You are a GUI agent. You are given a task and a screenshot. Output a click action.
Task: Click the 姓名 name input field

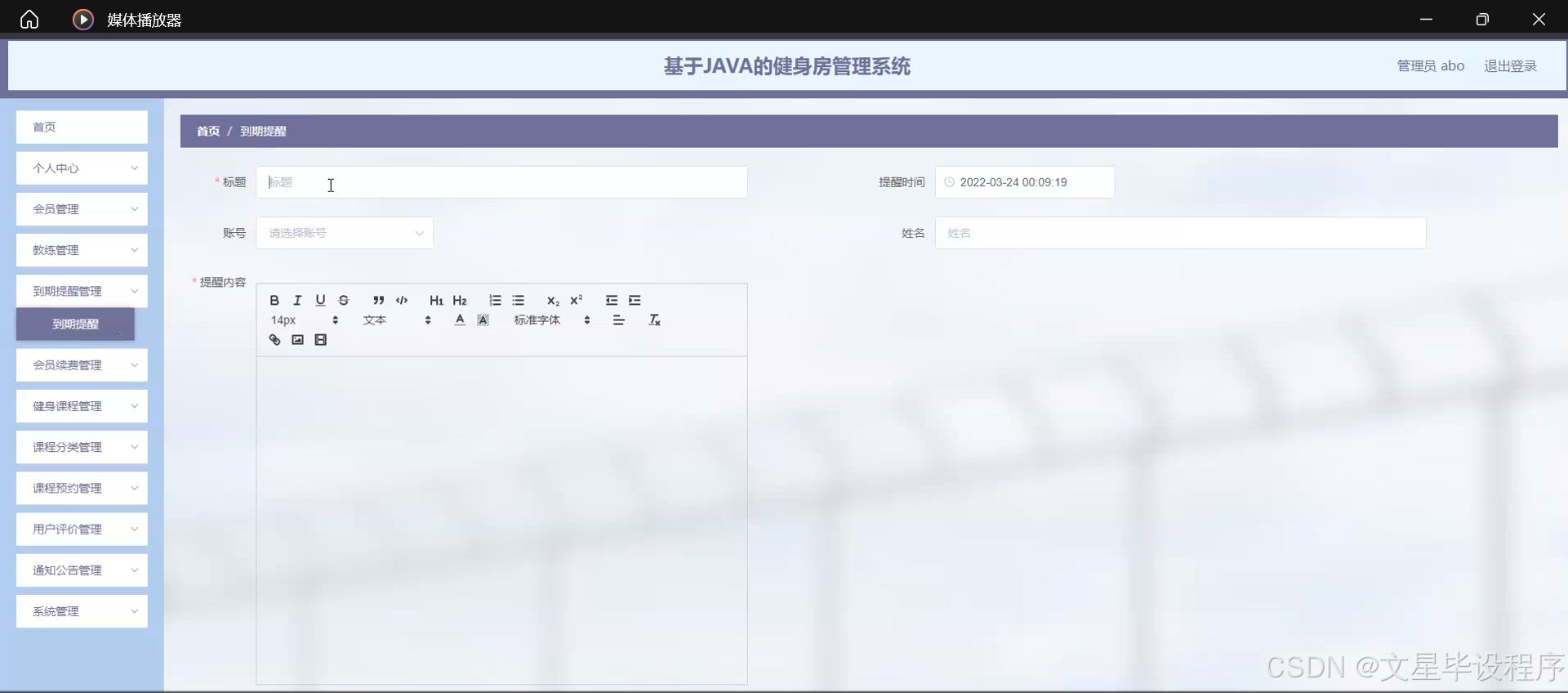point(1180,233)
